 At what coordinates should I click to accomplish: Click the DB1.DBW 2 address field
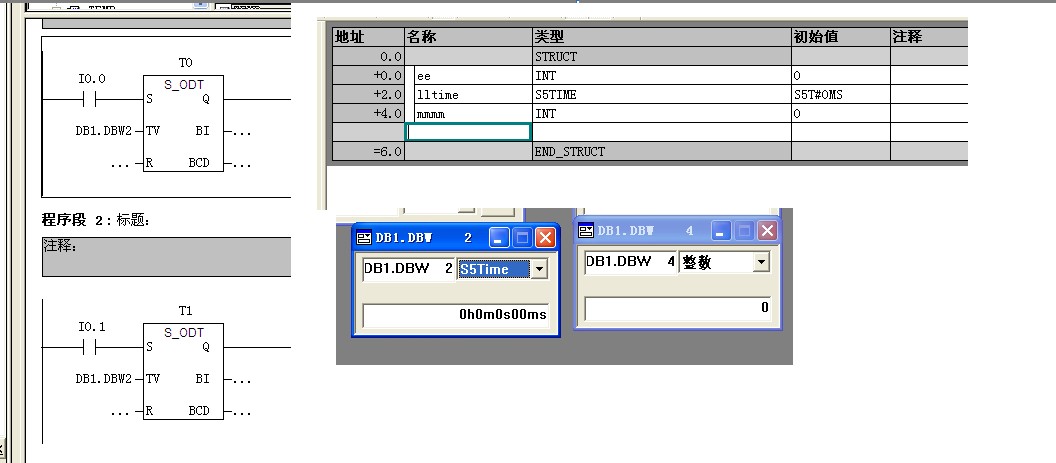(x=408, y=269)
